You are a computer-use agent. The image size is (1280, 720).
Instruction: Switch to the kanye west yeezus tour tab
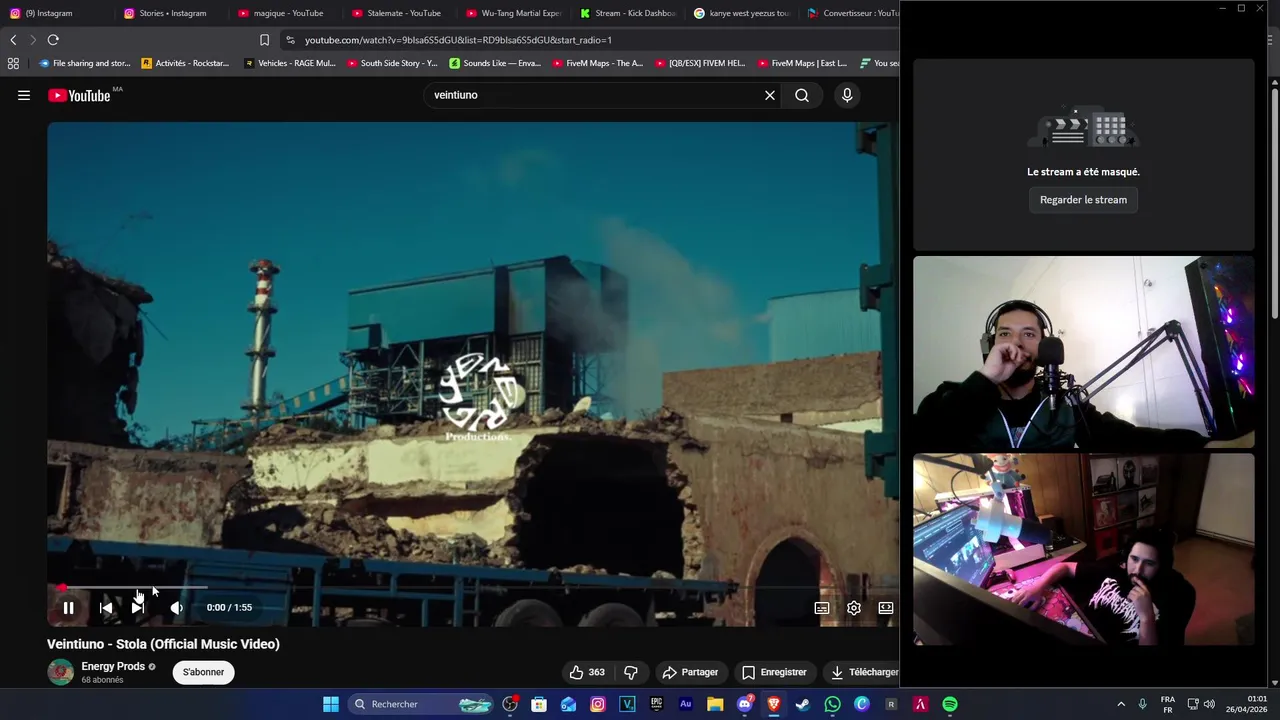pos(741,13)
